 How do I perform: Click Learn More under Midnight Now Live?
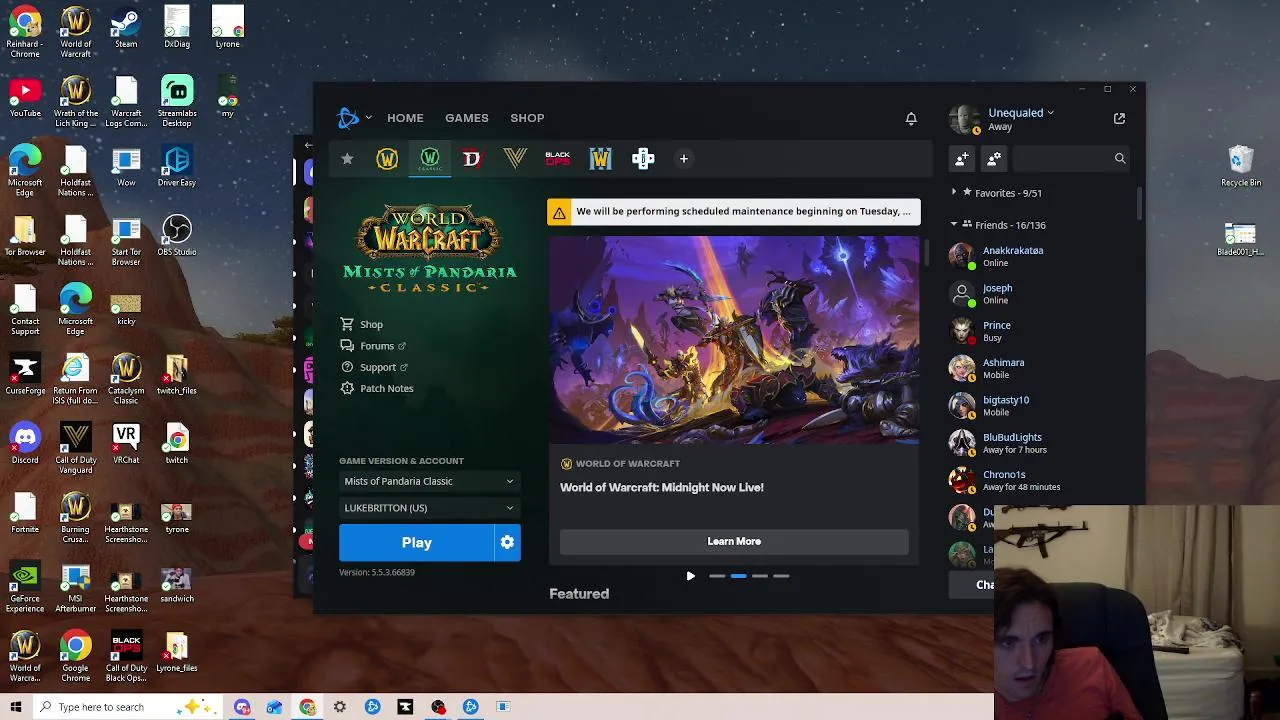[734, 541]
